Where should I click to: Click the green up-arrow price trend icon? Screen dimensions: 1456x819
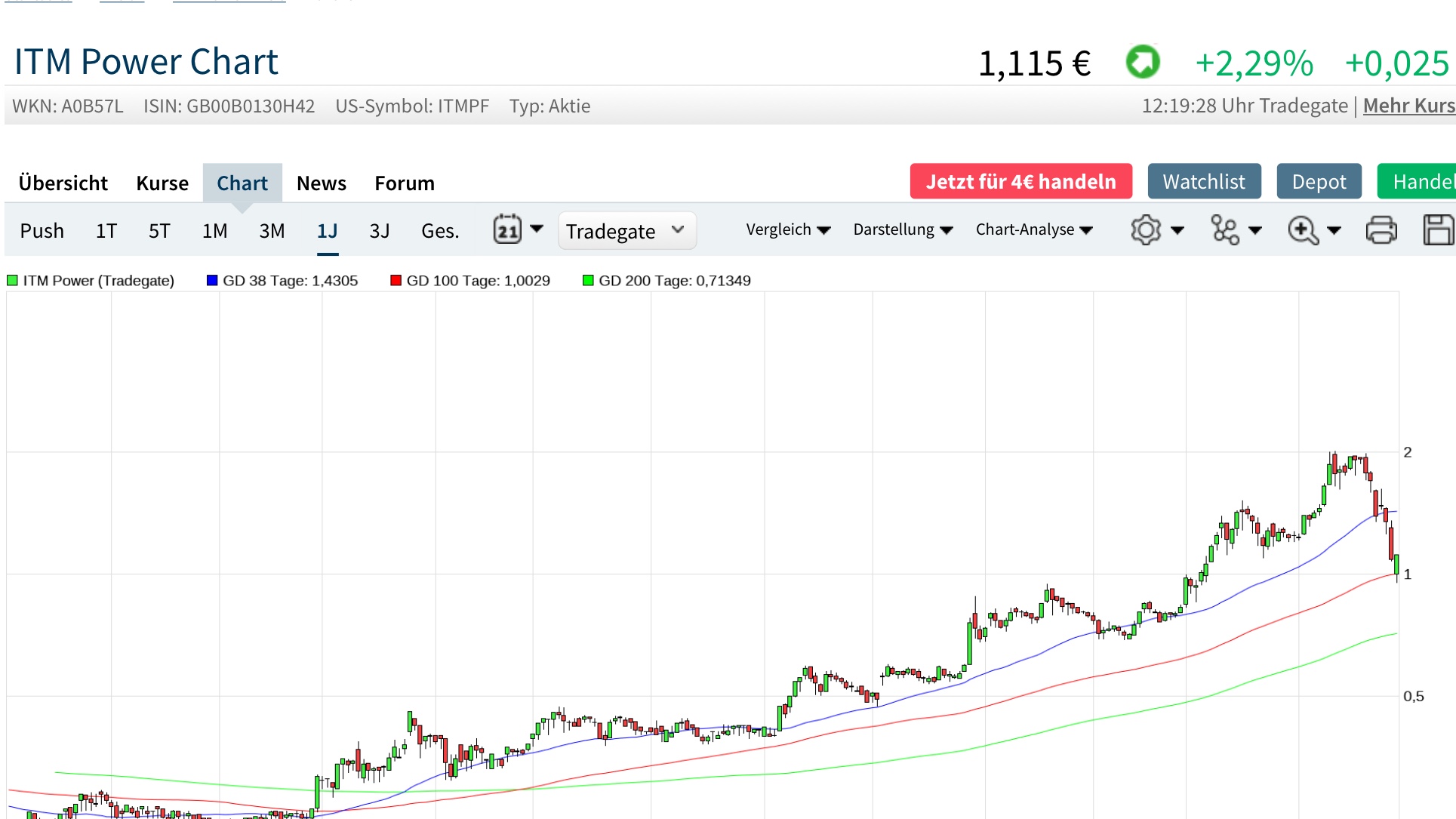tap(1143, 62)
